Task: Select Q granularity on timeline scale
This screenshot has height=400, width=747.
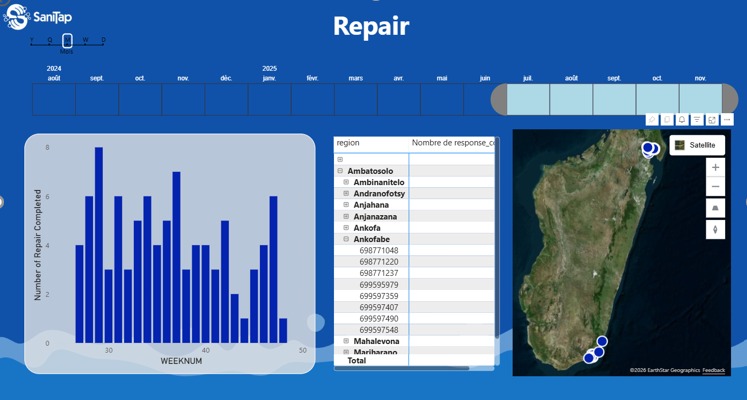Action: [48, 40]
